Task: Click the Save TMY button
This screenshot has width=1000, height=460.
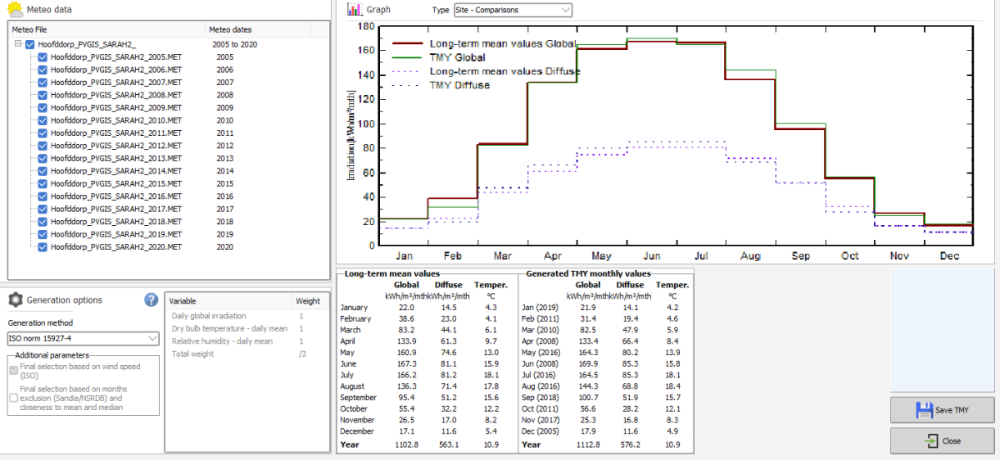Action: (942, 410)
